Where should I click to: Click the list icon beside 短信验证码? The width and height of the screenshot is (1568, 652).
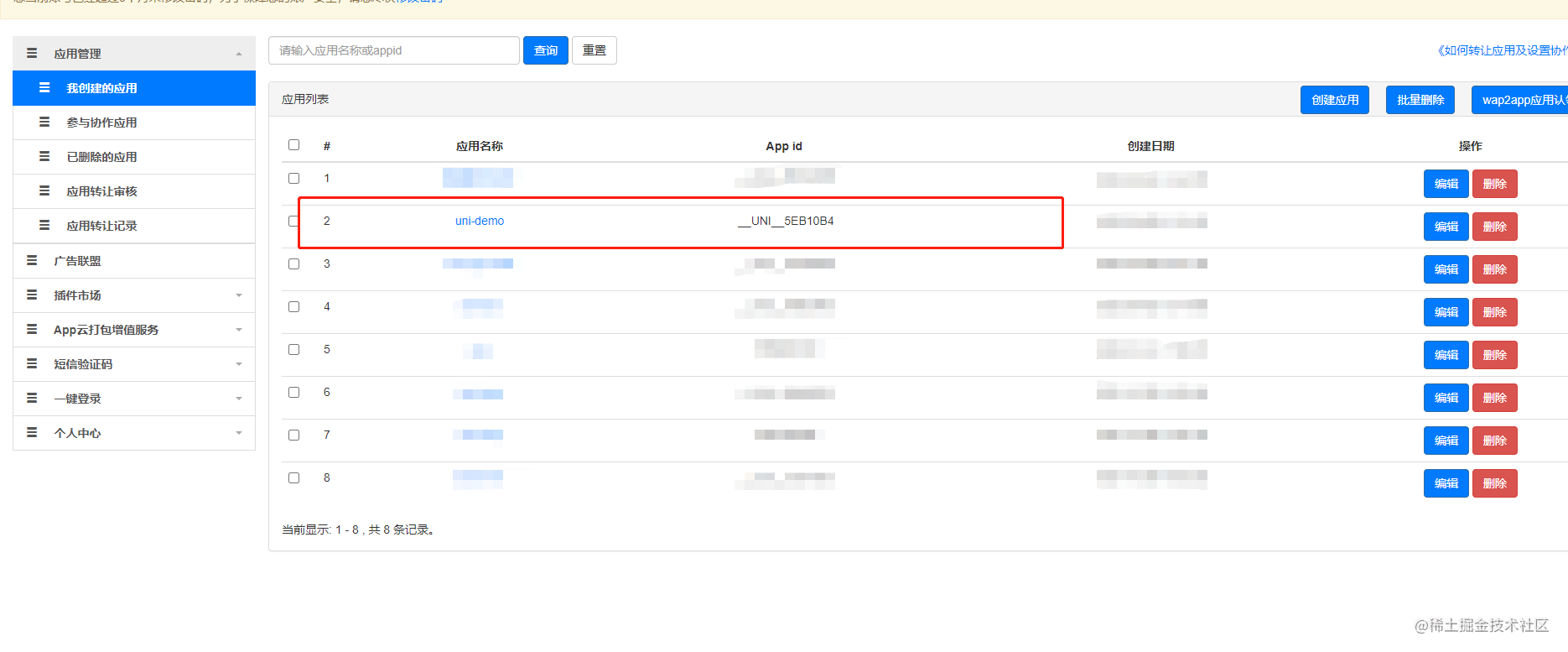32,363
